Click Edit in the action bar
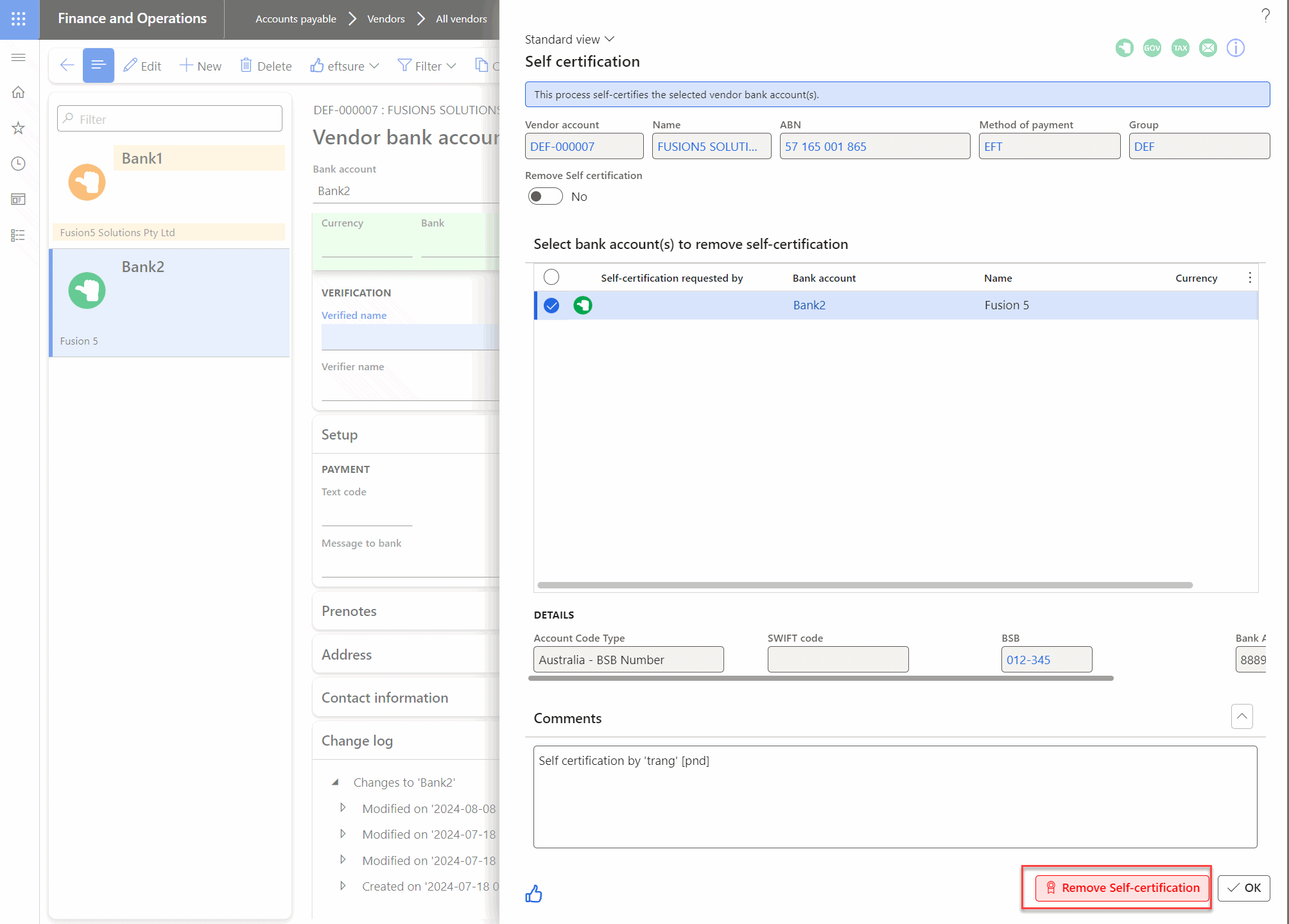 (143, 65)
